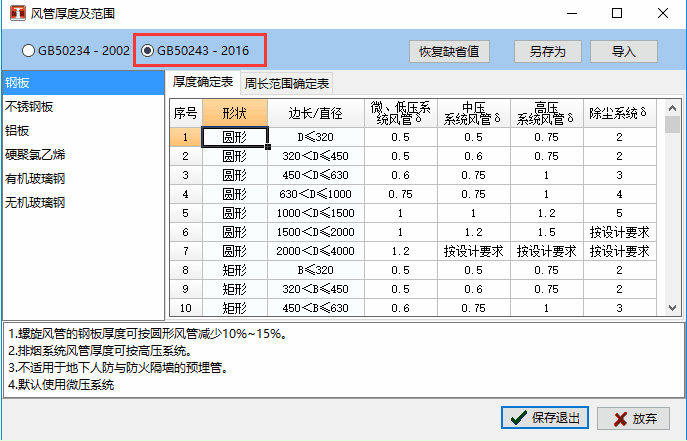This screenshot has height=441, width=687.
Task: Click the 另存为 button
Action: pyautogui.click(x=547, y=51)
